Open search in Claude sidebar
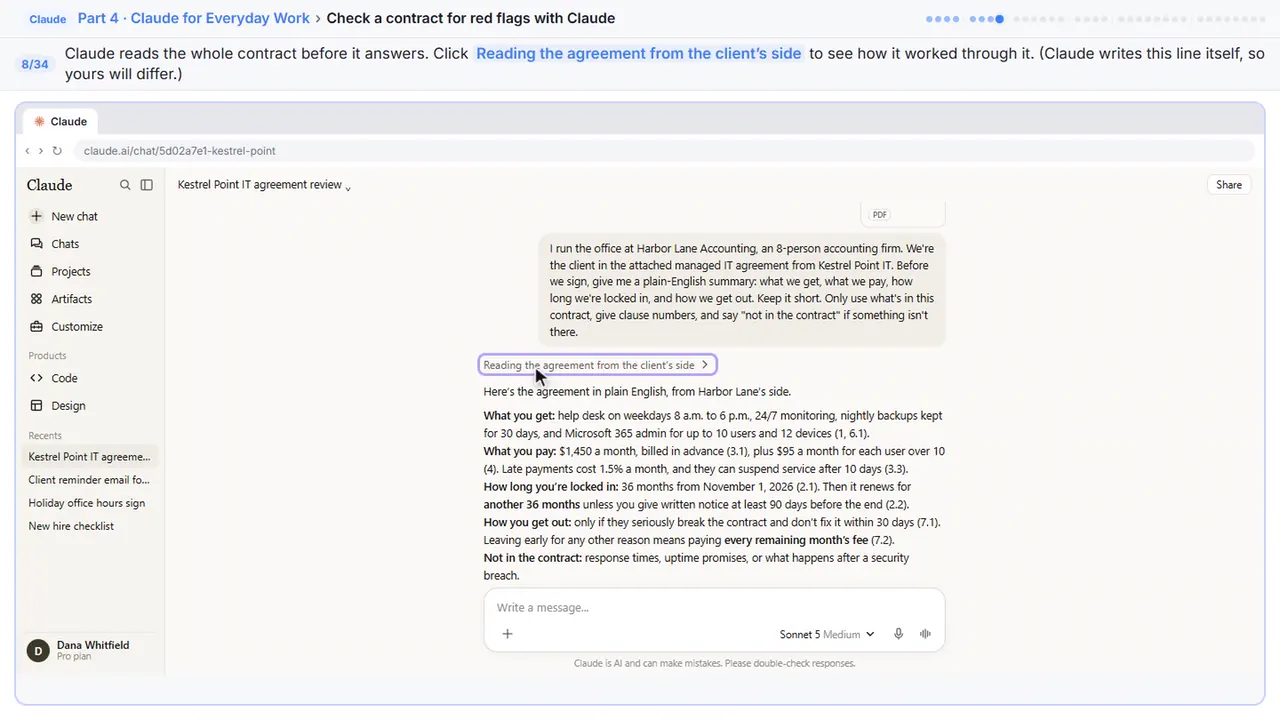 coord(125,185)
